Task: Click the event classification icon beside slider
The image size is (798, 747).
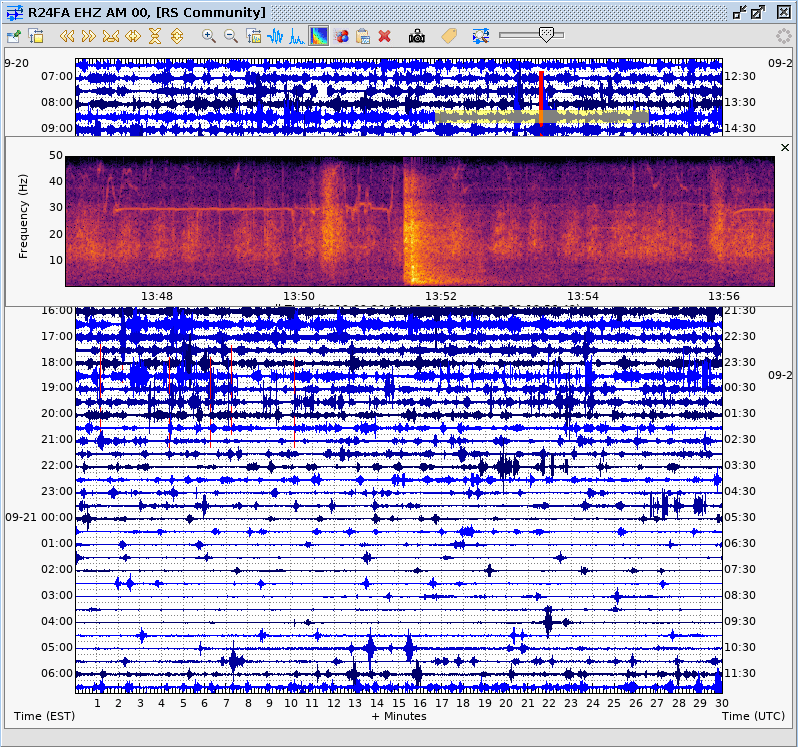Action: pyautogui.click(x=480, y=36)
